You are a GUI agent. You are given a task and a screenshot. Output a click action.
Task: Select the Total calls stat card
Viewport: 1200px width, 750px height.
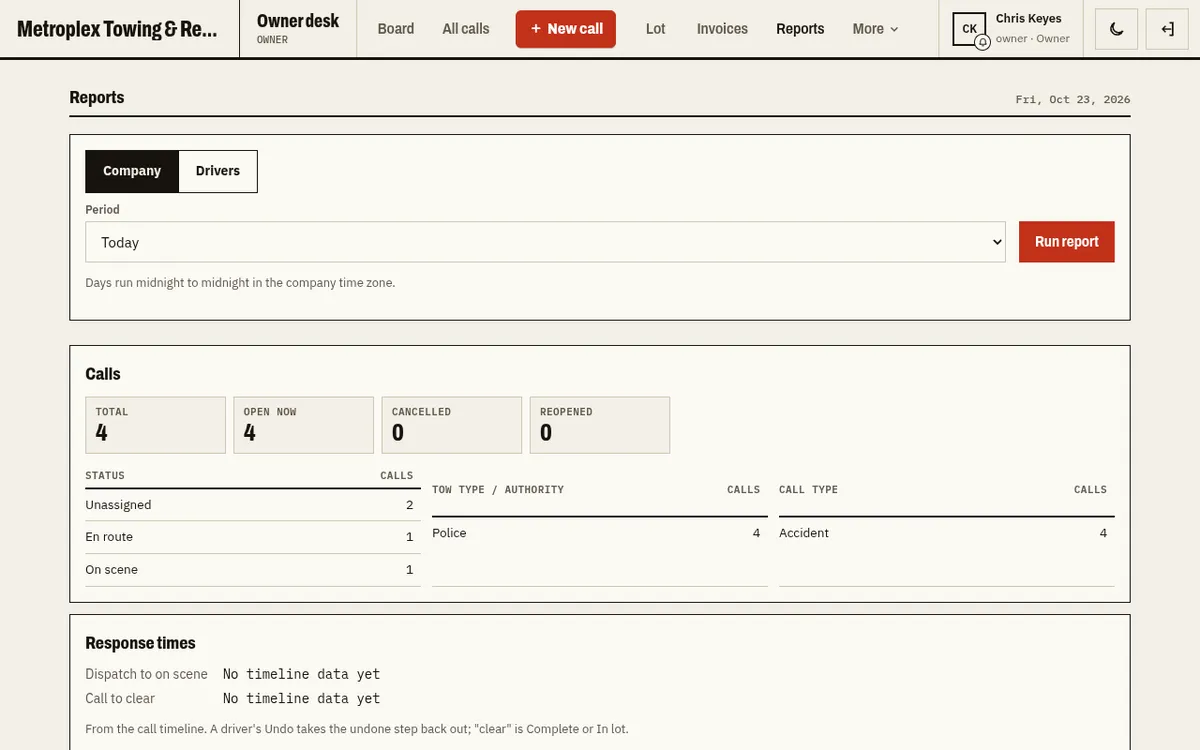(155, 425)
